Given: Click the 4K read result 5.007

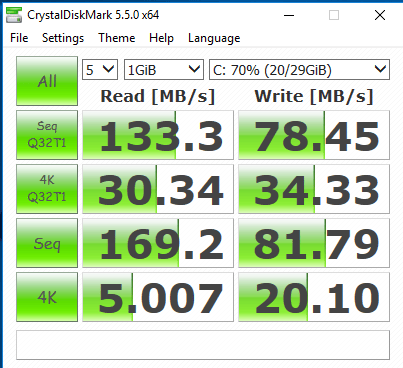Looking at the screenshot, I should click(158, 297).
